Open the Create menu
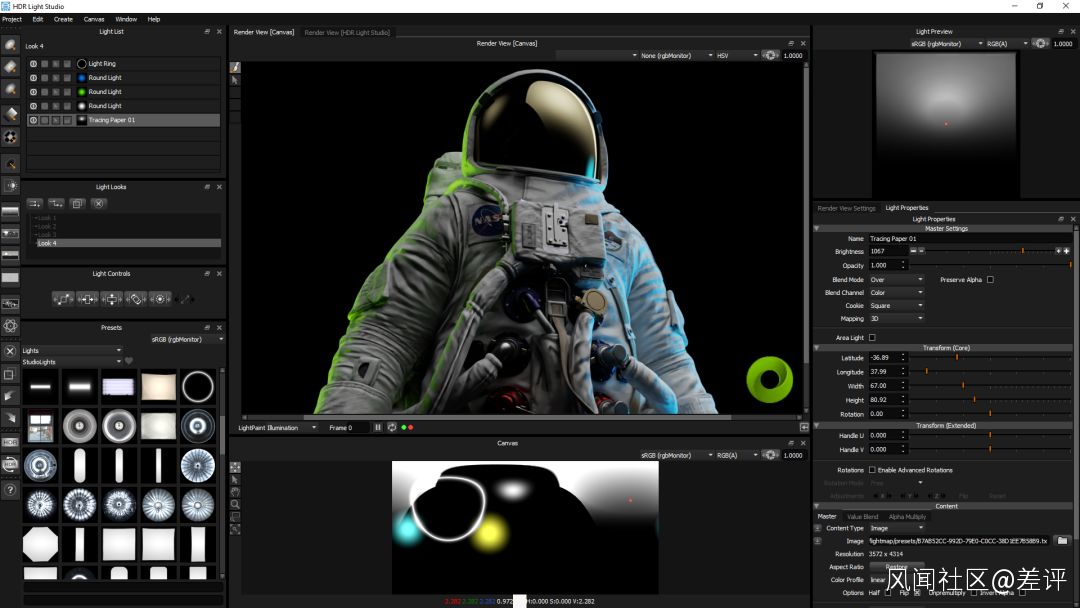Image resolution: width=1080 pixels, height=608 pixels. coord(63,19)
